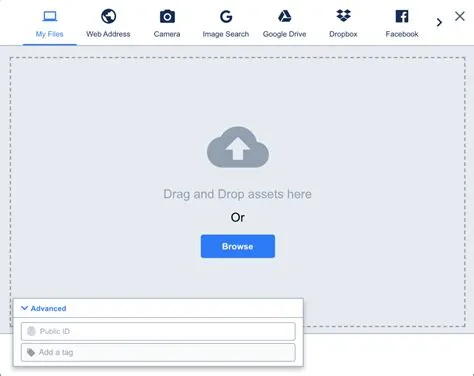Show more upload sources arrow
This screenshot has width=474, height=376.
pos(439,22)
